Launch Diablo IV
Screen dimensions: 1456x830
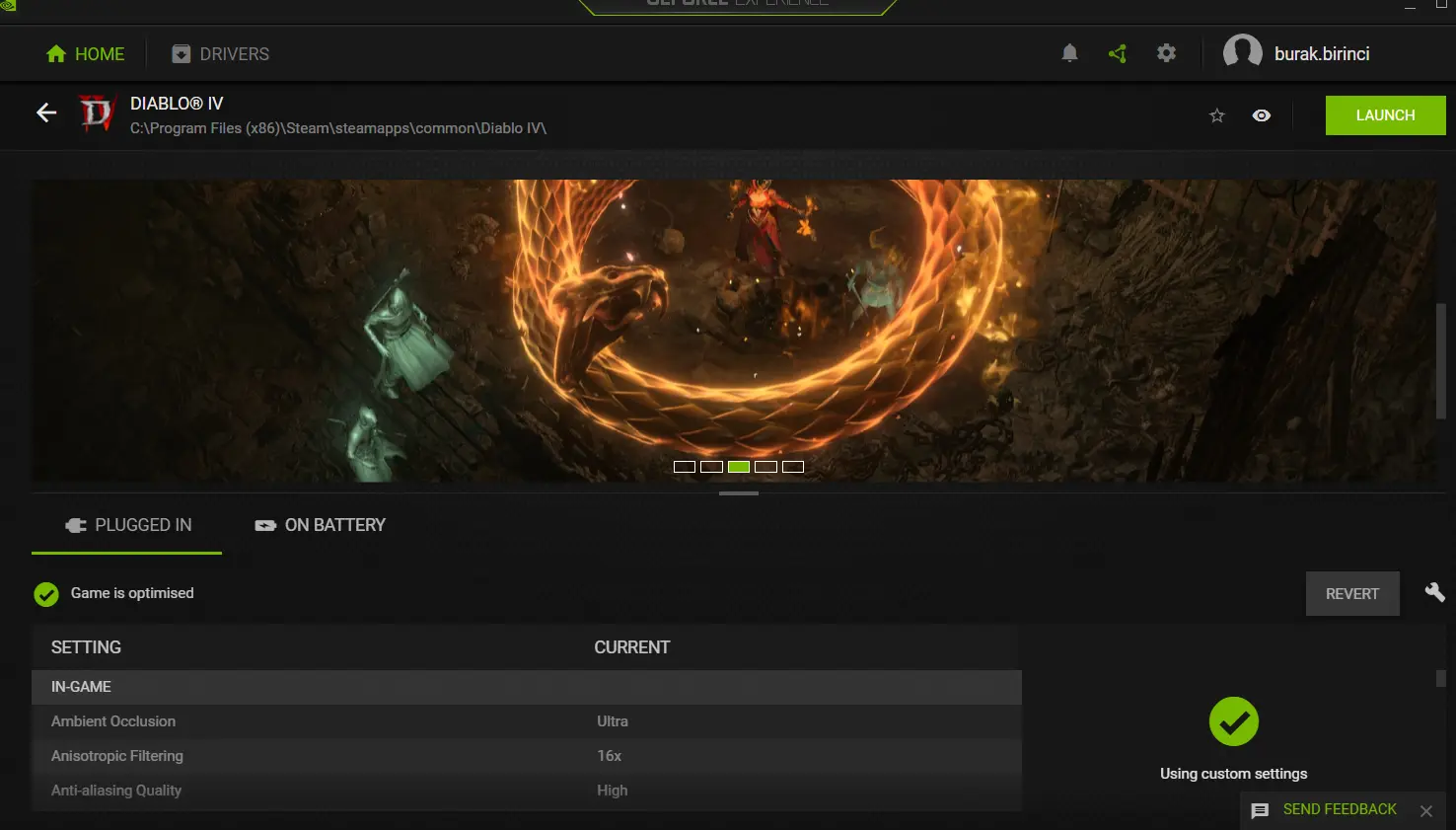[x=1385, y=115]
